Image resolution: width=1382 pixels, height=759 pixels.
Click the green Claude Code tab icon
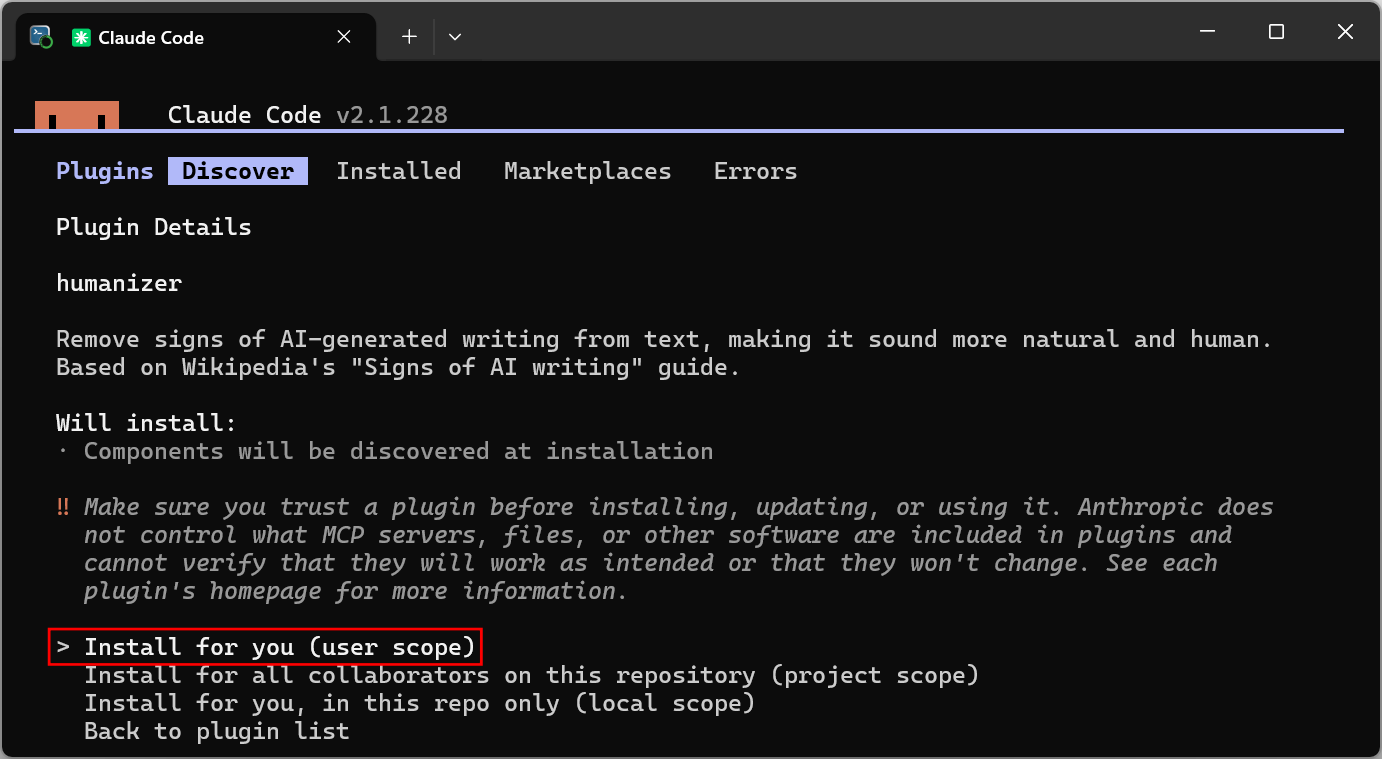81,38
